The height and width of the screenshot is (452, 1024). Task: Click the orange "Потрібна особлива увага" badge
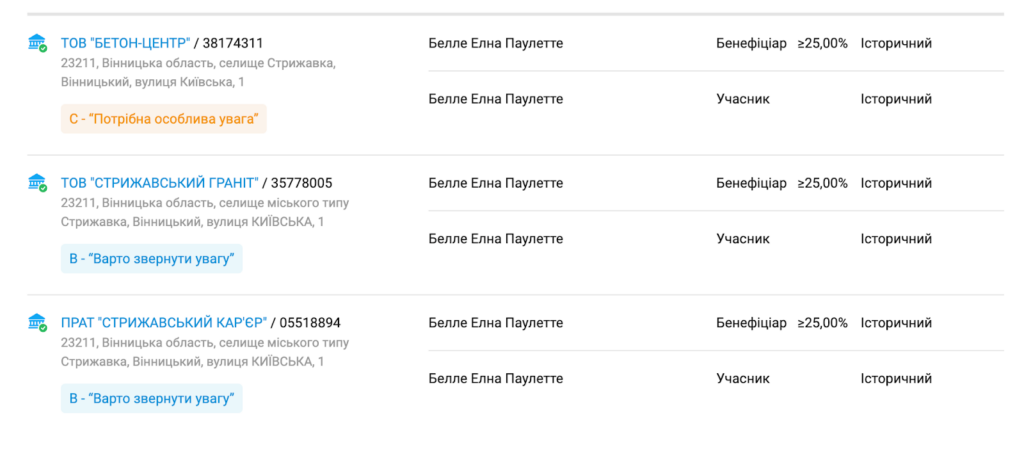coord(164,119)
